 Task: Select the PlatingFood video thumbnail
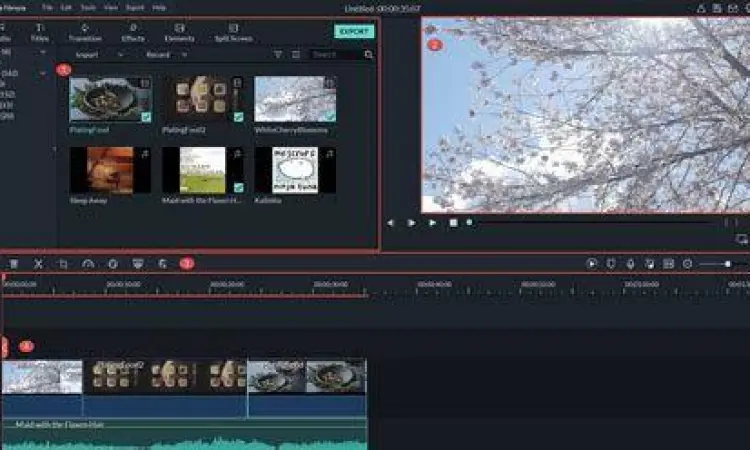tap(110, 99)
